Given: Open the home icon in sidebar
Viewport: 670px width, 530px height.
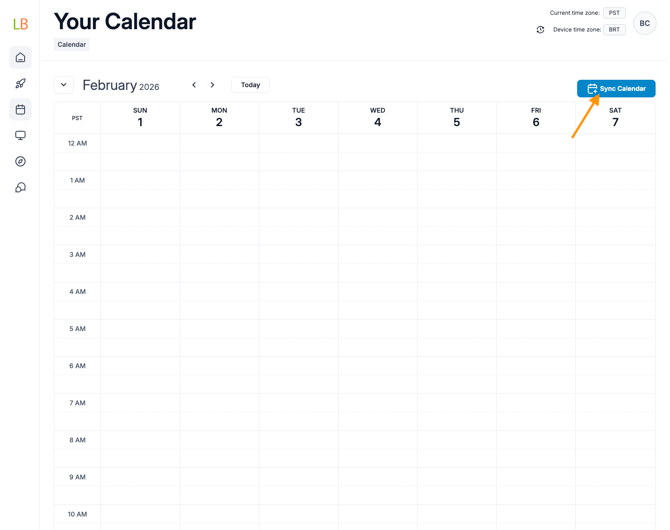Looking at the screenshot, I should click(x=20, y=58).
